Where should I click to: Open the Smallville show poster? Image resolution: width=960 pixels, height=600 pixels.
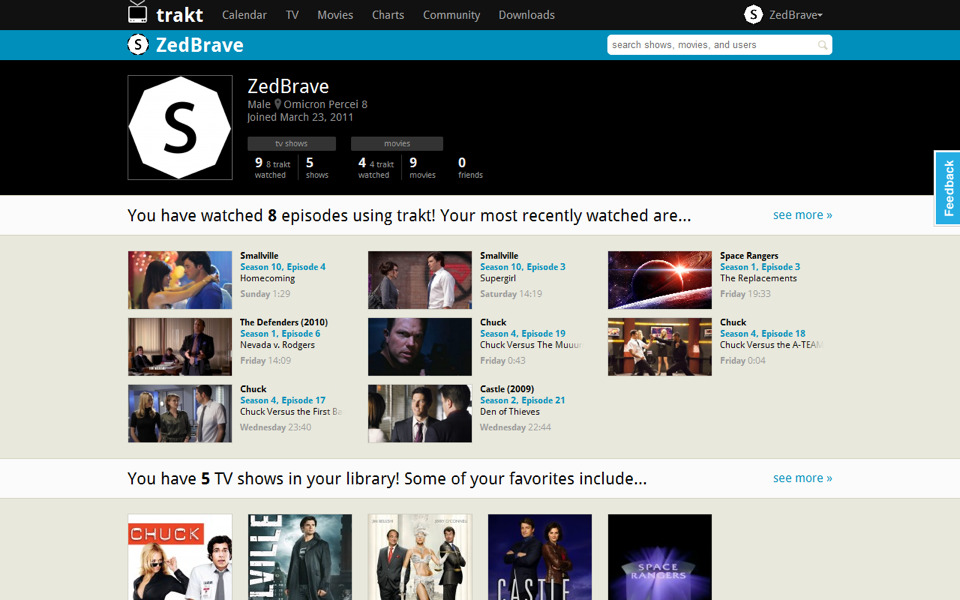[300, 557]
